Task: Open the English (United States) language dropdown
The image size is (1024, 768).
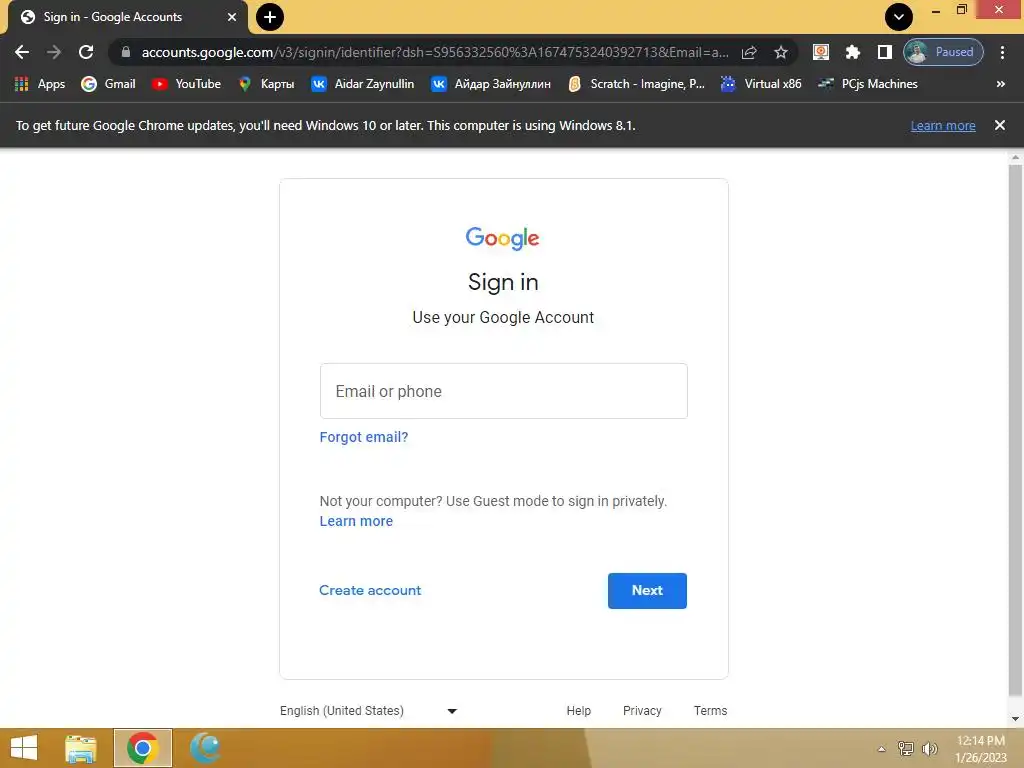Action: click(368, 711)
